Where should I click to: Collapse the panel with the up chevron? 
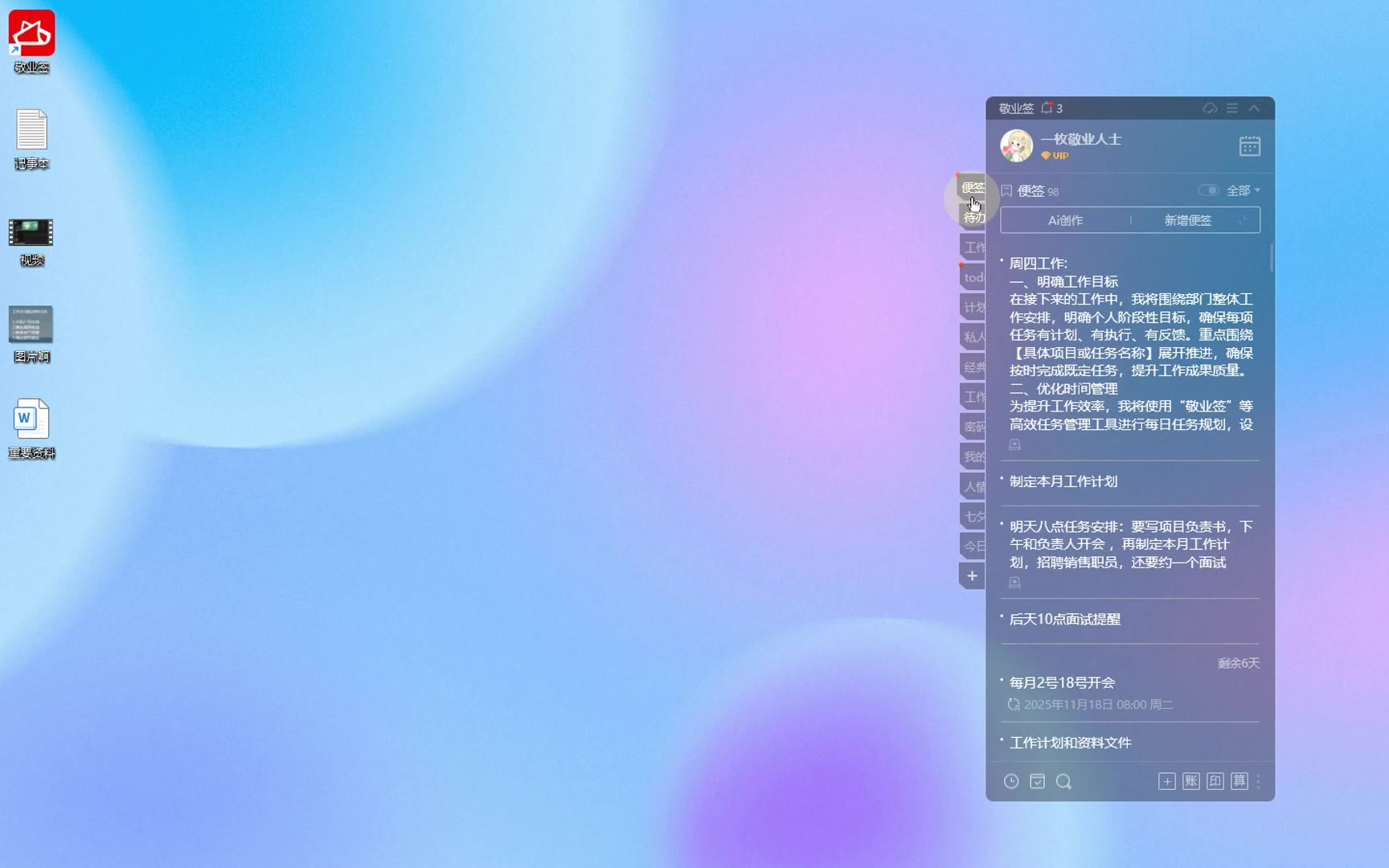[1254, 108]
